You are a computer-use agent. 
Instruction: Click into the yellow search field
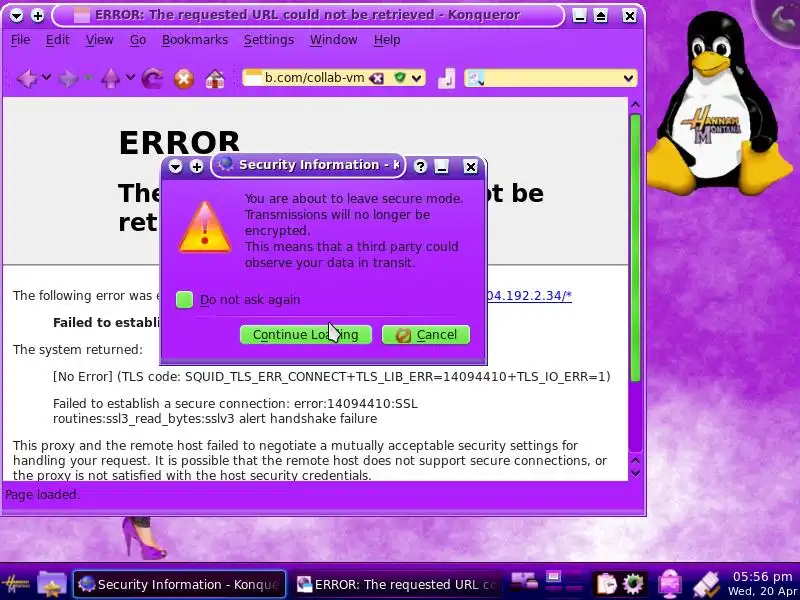[x=553, y=78]
